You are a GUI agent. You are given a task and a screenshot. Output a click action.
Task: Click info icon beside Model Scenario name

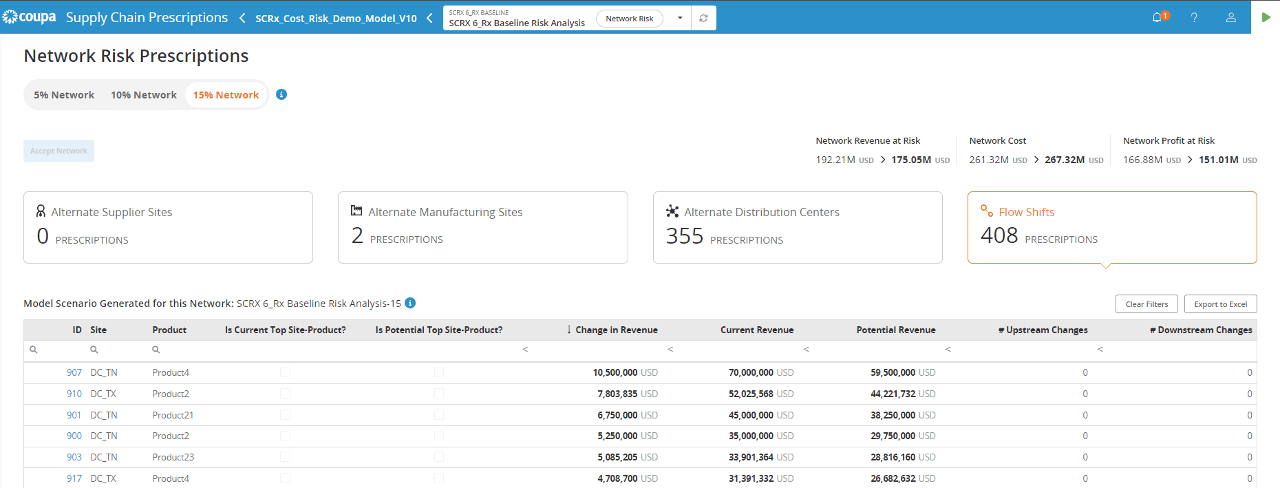pos(410,303)
